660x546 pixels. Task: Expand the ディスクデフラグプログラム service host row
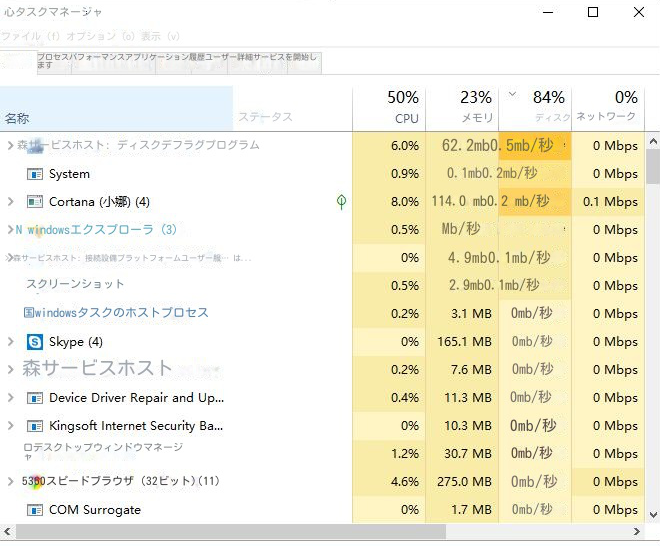click(x=11, y=145)
